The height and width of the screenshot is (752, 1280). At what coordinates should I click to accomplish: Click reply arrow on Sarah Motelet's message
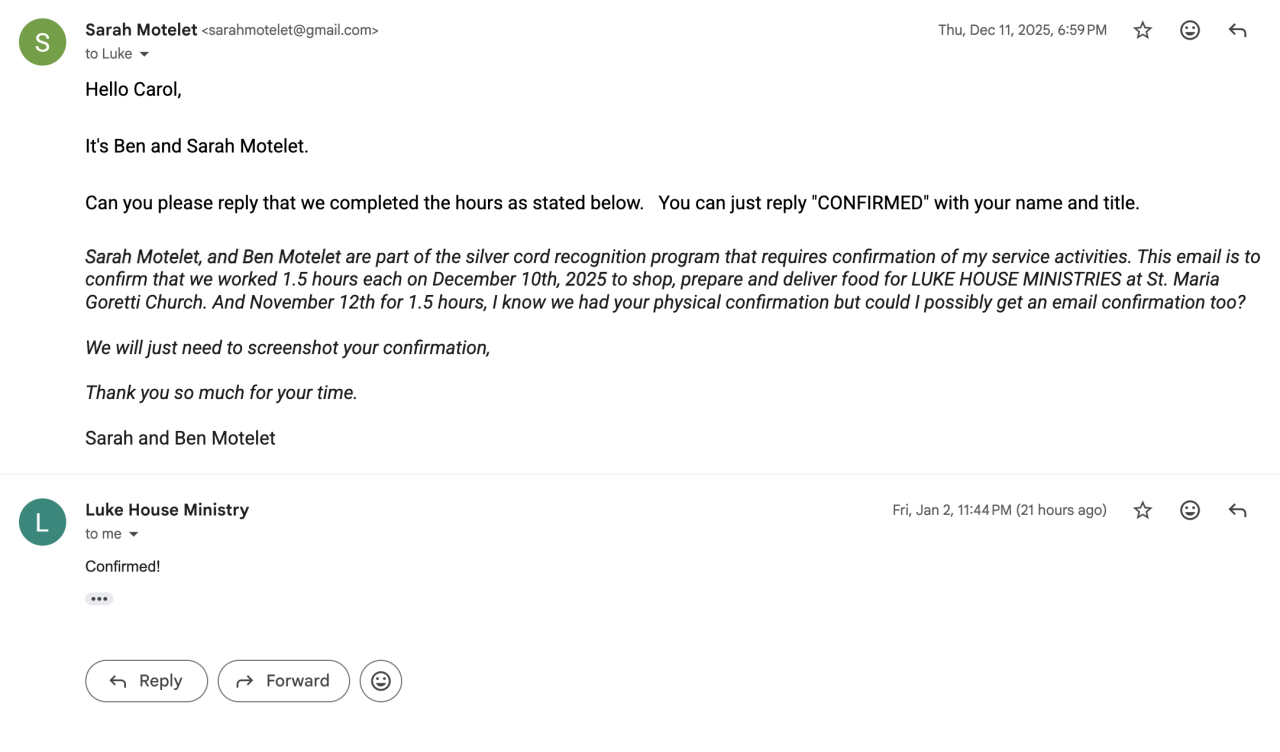1237,31
